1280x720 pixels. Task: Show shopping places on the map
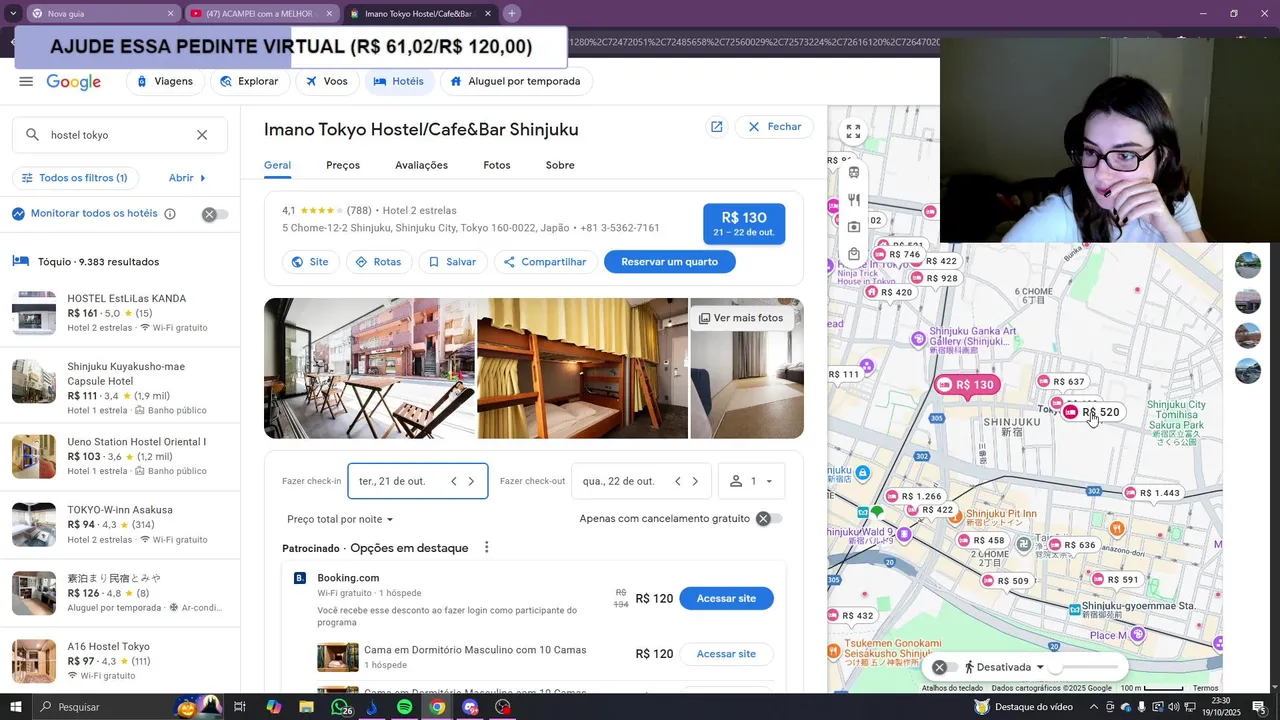click(x=853, y=254)
